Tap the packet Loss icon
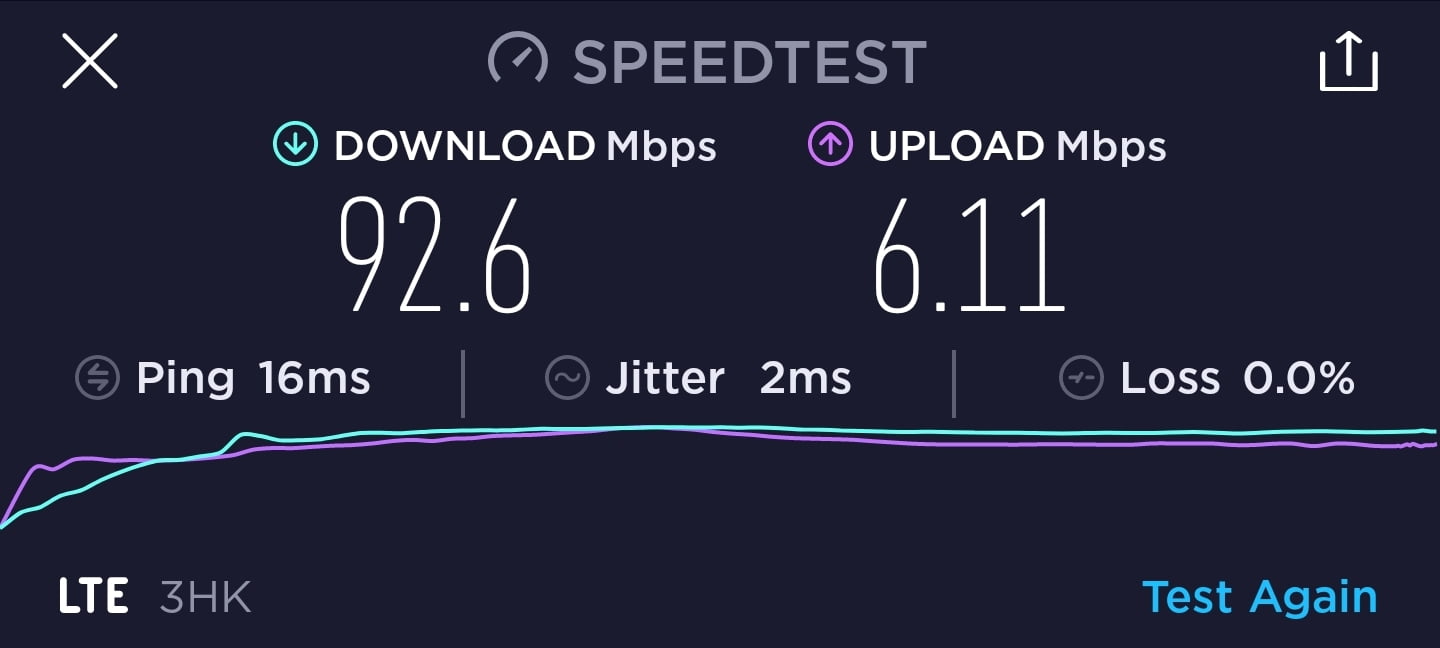 pyautogui.click(x=1081, y=379)
